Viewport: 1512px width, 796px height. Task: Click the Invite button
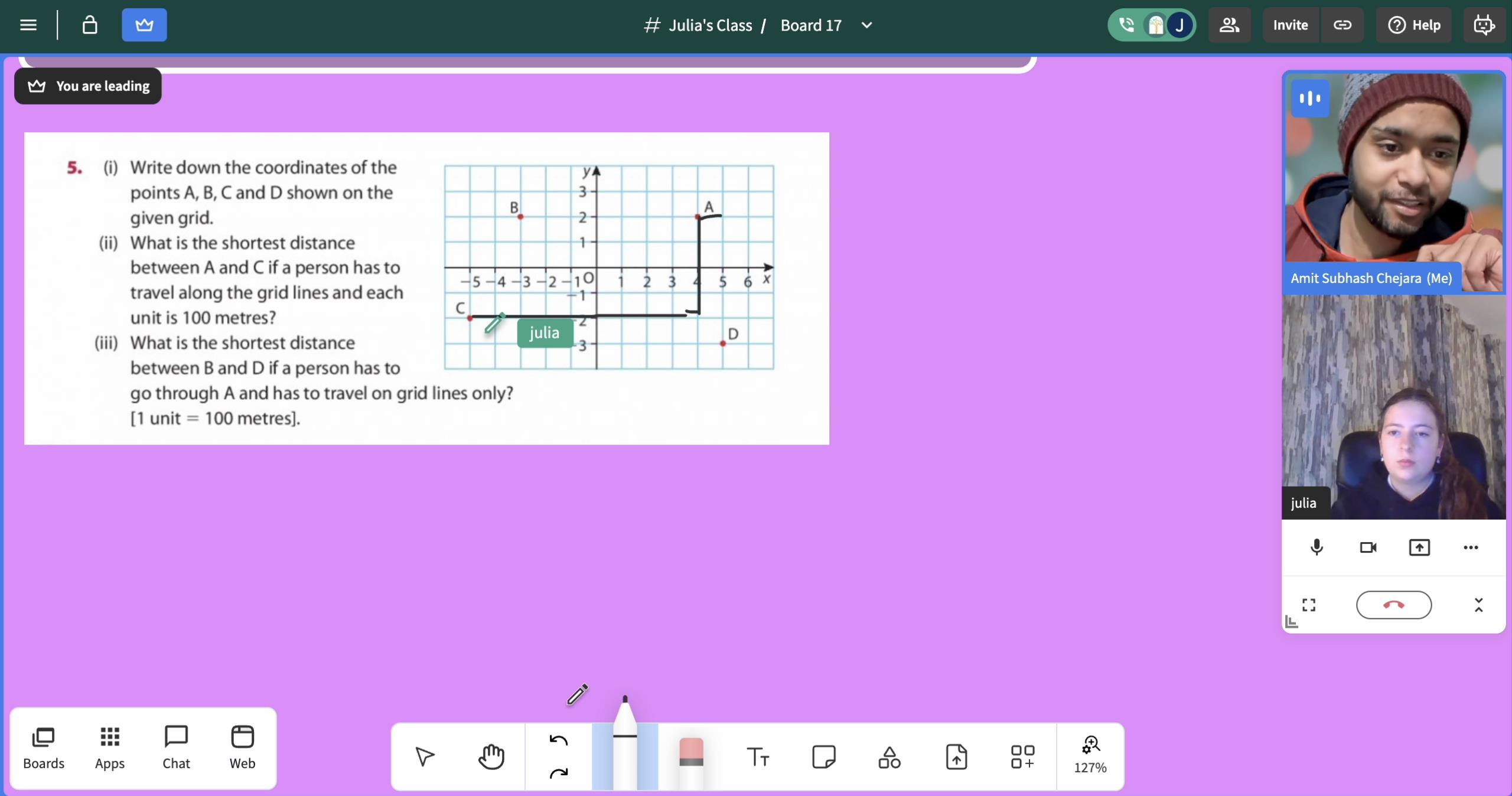[1290, 25]
